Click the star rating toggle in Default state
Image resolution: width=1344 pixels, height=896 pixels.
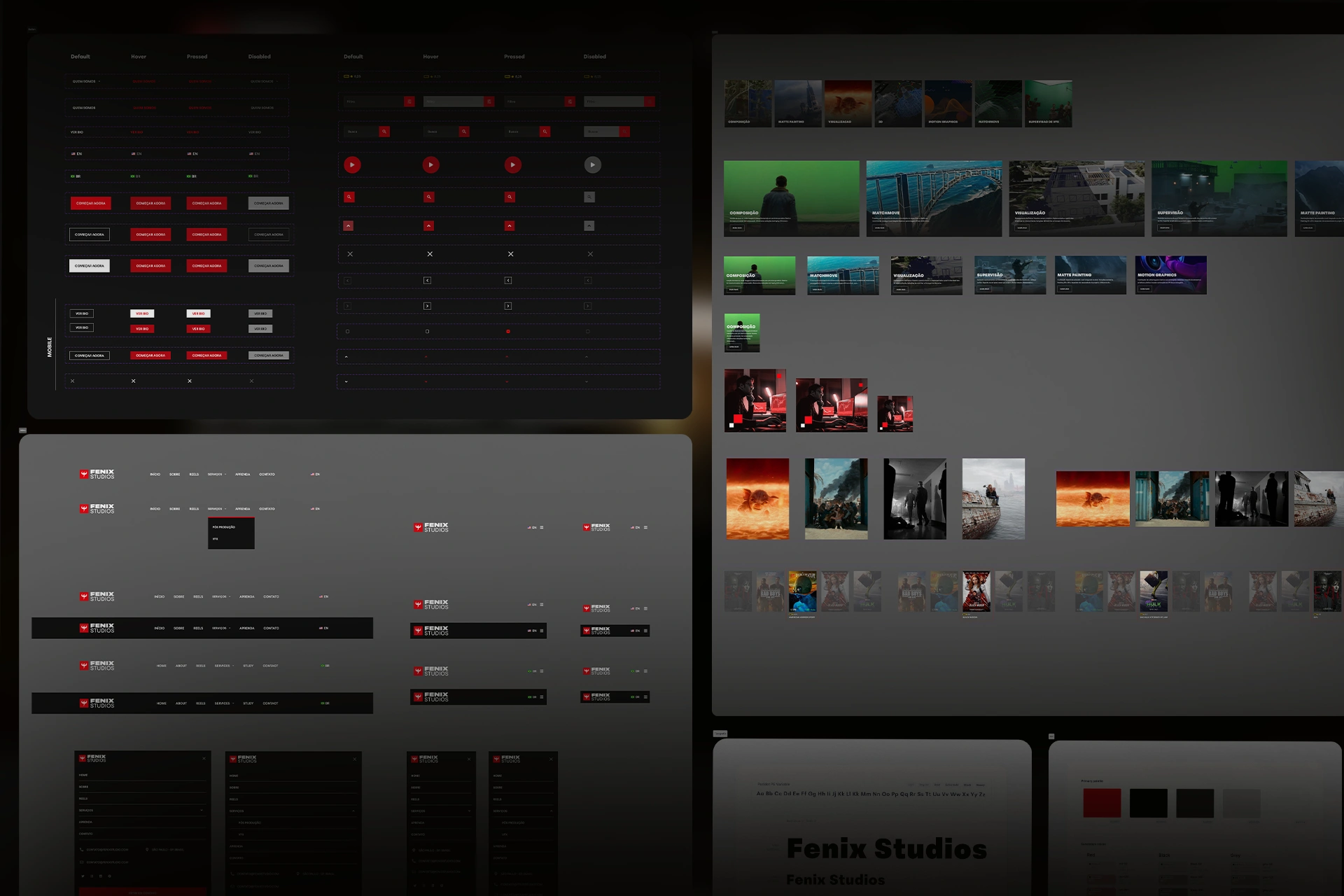click(351, 76)
